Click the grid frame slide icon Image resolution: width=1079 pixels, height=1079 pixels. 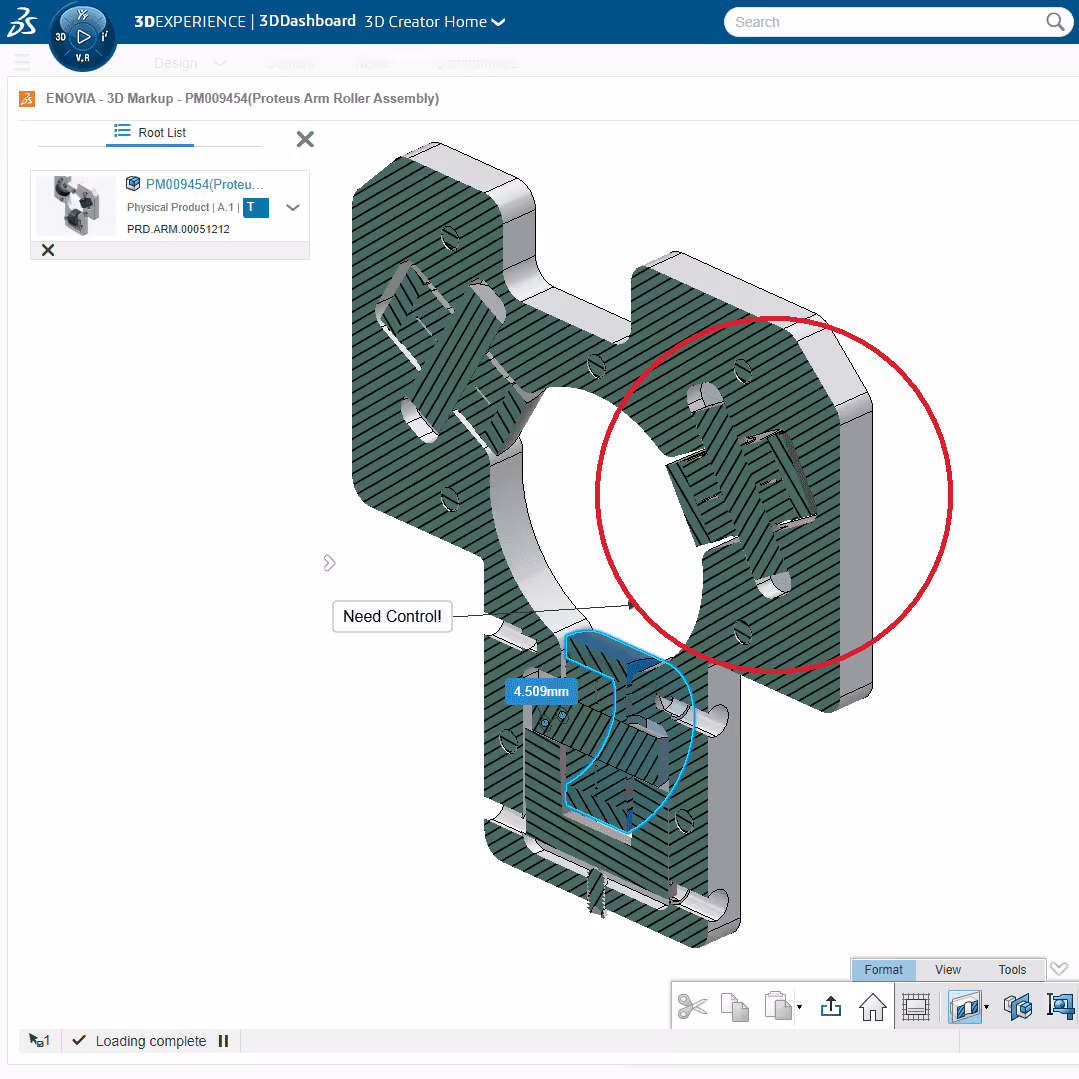(916, 1007)
